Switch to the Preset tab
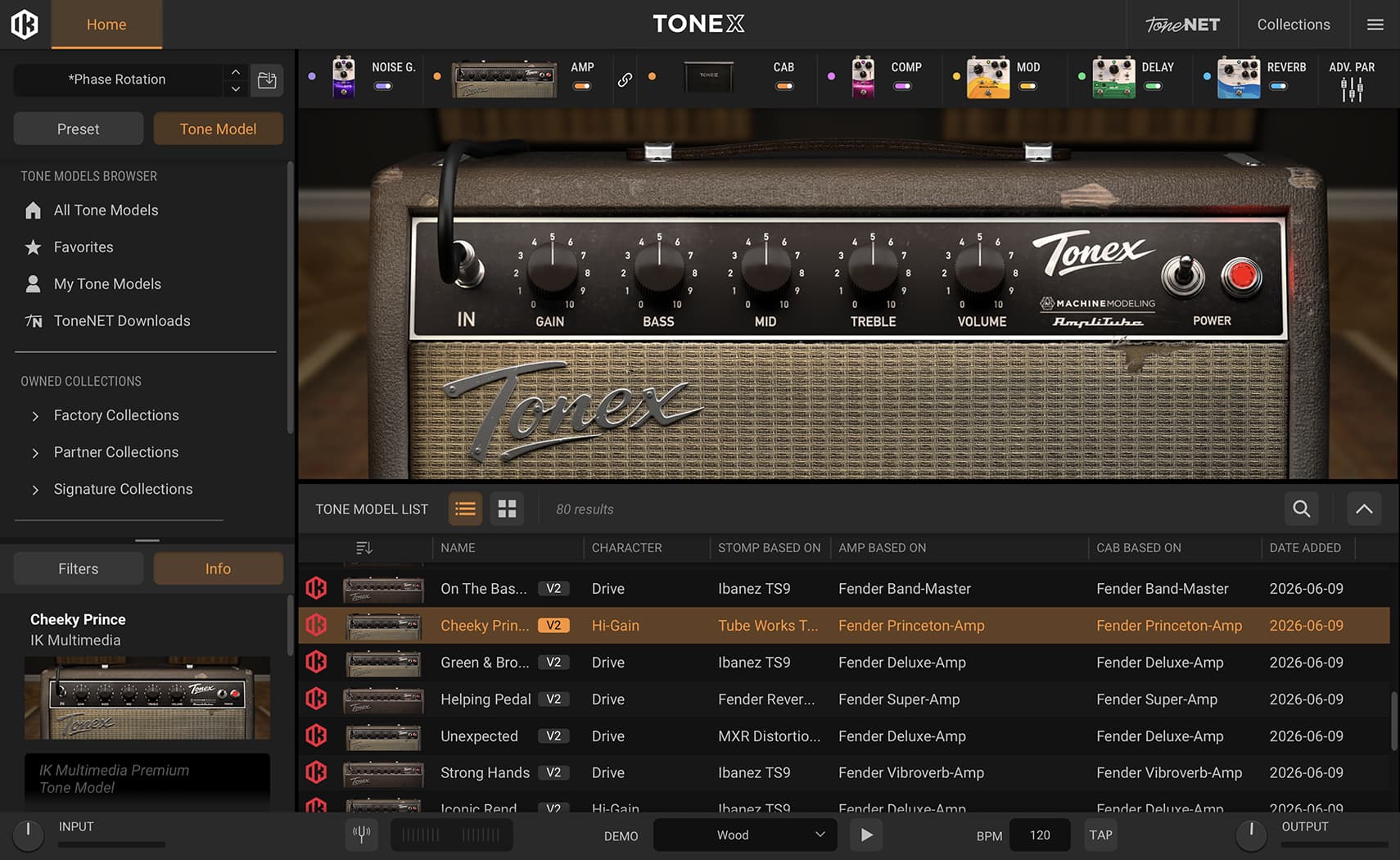 point(79,129)
